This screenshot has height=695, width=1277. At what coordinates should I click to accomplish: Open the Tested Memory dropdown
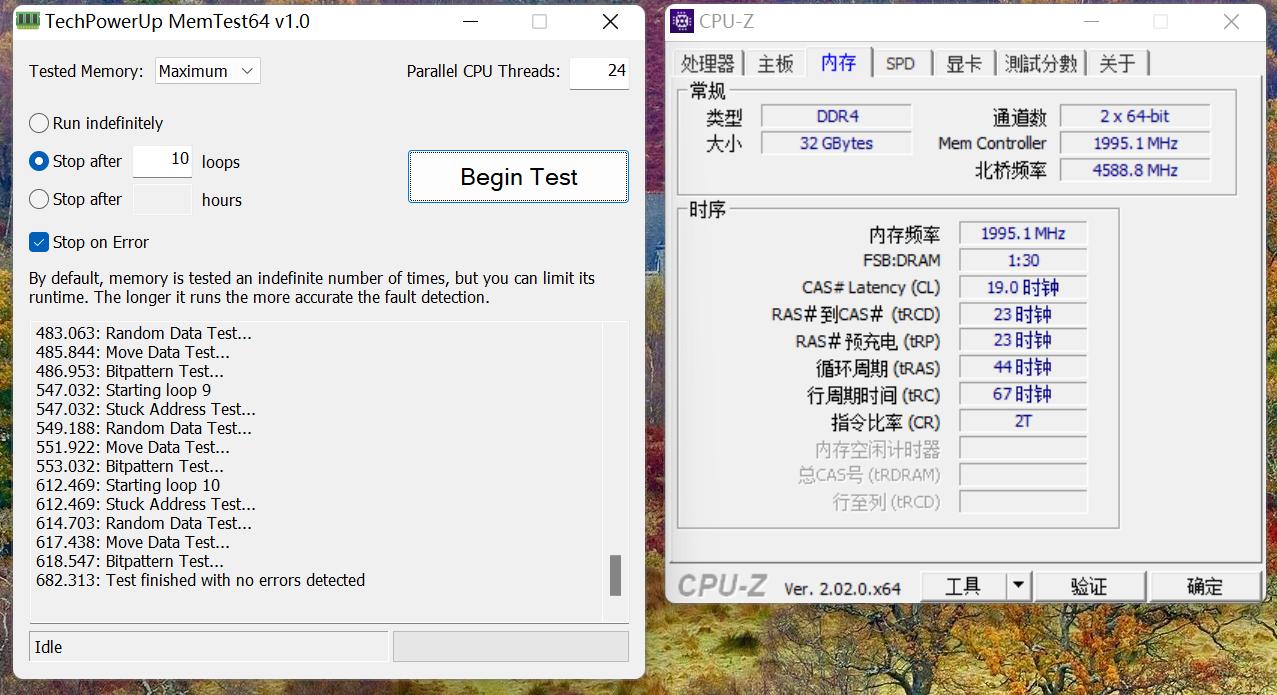click(207, 71)
